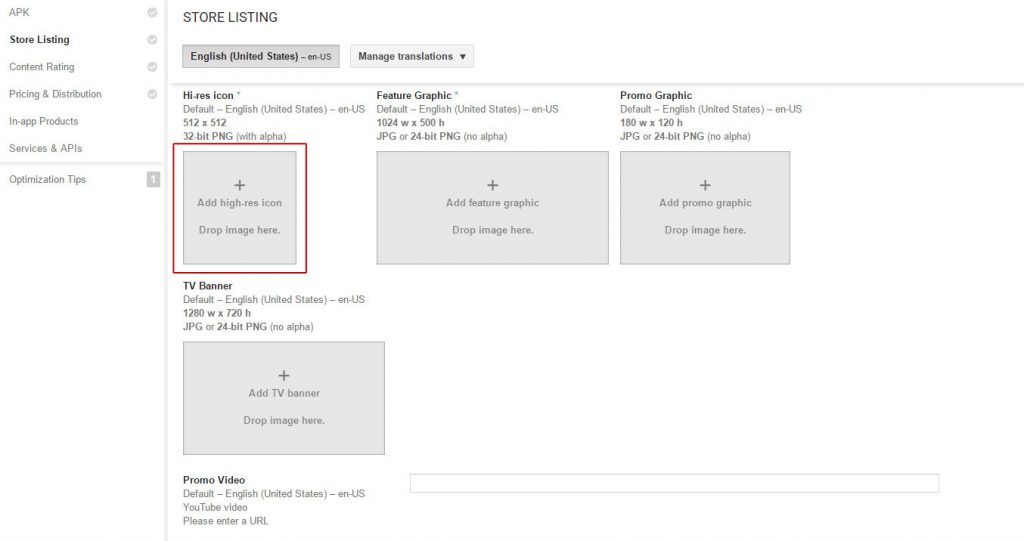The height and width of the screenshot is (541, 1024).
Task: Click the Optimization Tips count badge
Action: (153, 180)
